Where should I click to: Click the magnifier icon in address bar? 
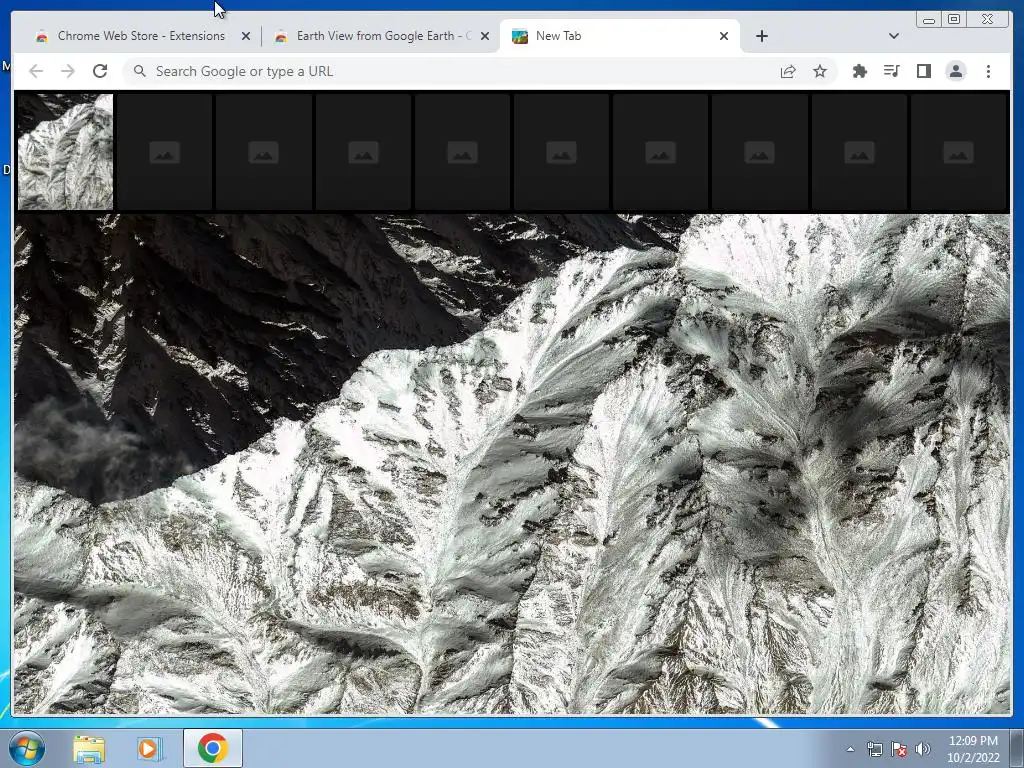[x=140, y=71]
